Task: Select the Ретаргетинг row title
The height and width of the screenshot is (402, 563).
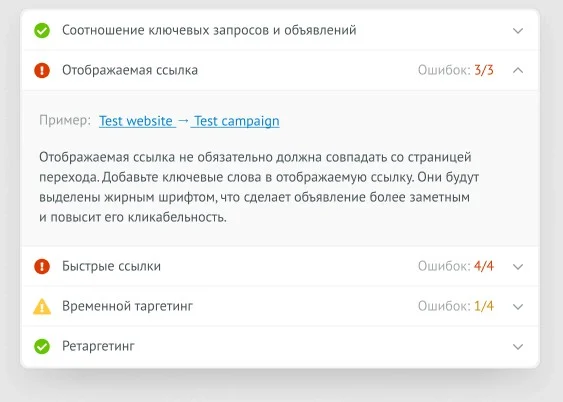Action: pos(98,346)
